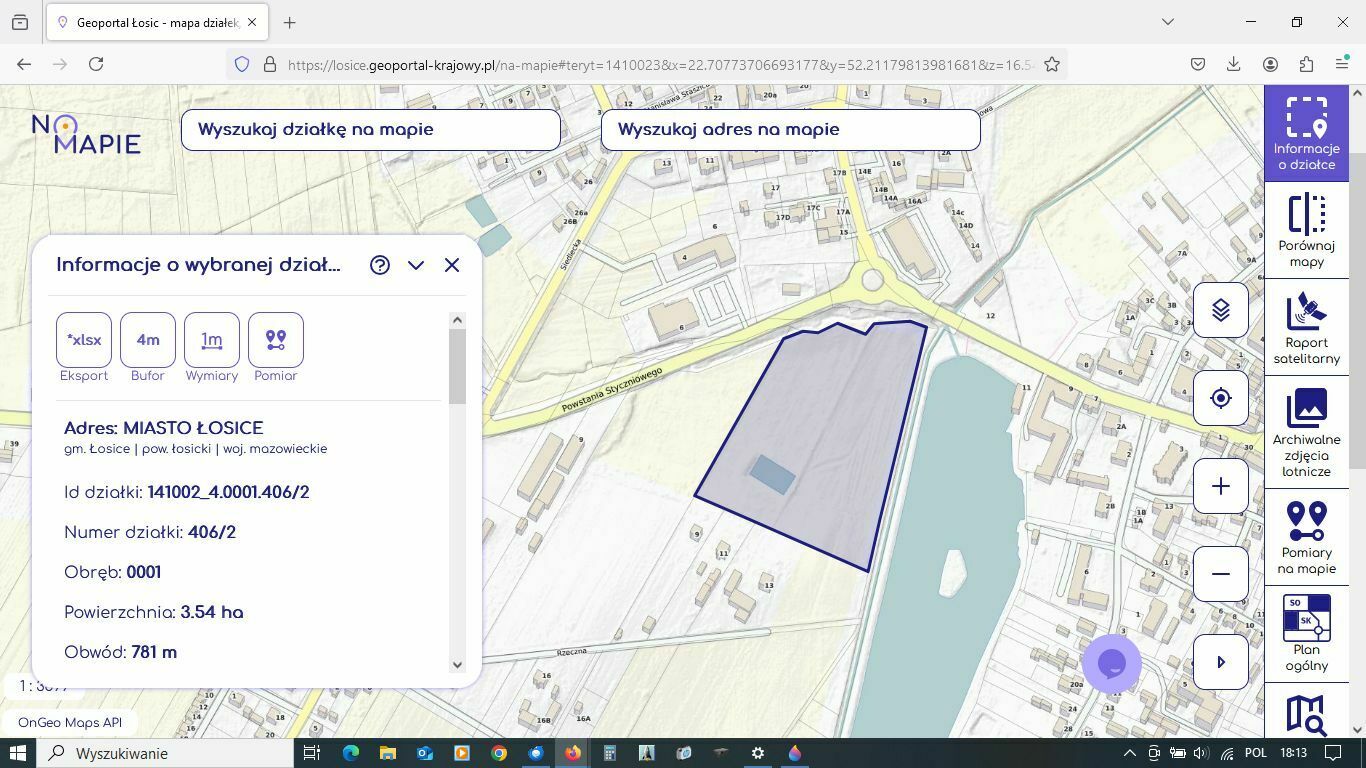Open the browser tab list dropdown
Screen dimensions: 1366x768
click(1167, 22)
